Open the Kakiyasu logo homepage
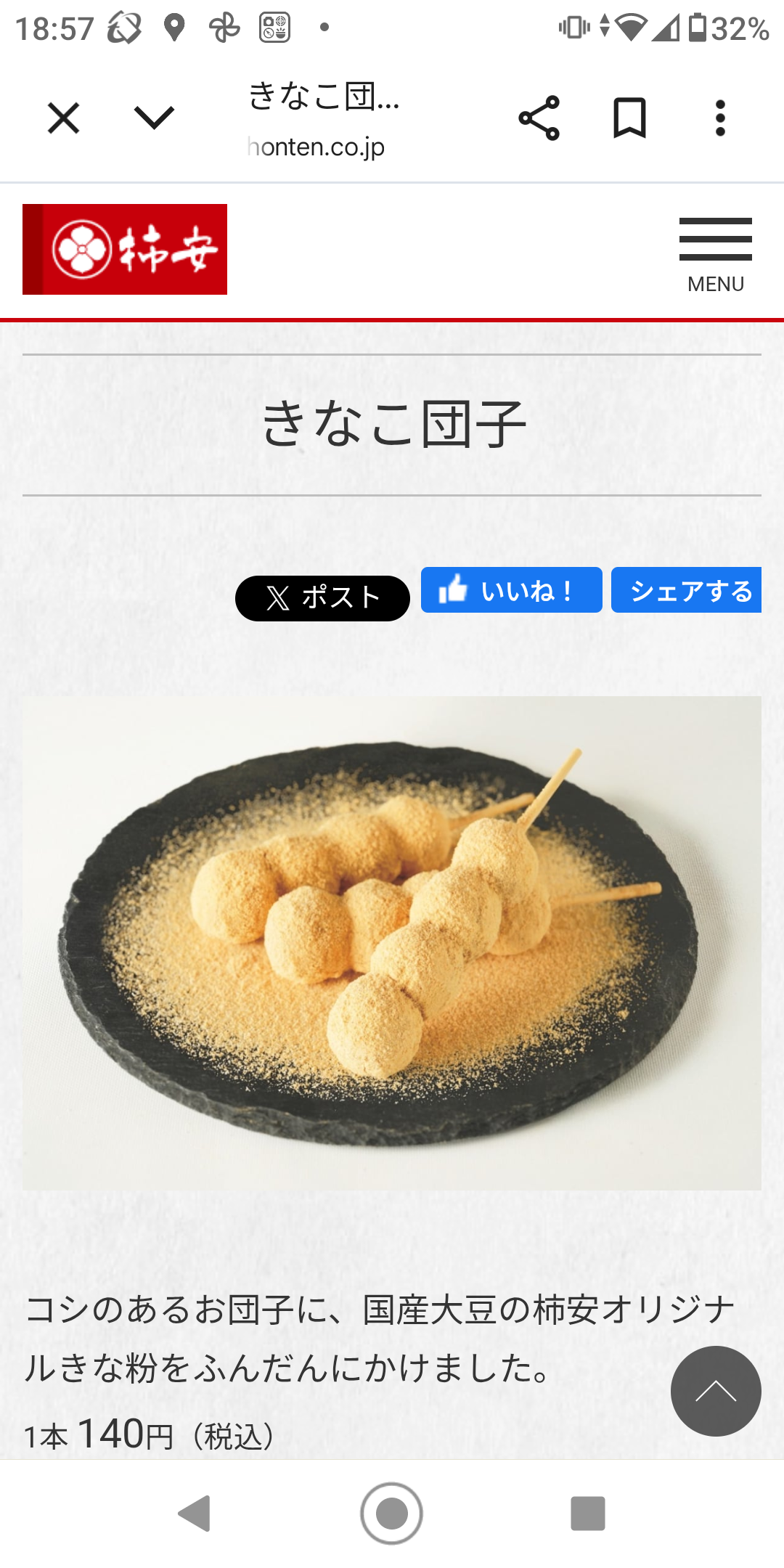The image size is (784, 1568). 125,249
